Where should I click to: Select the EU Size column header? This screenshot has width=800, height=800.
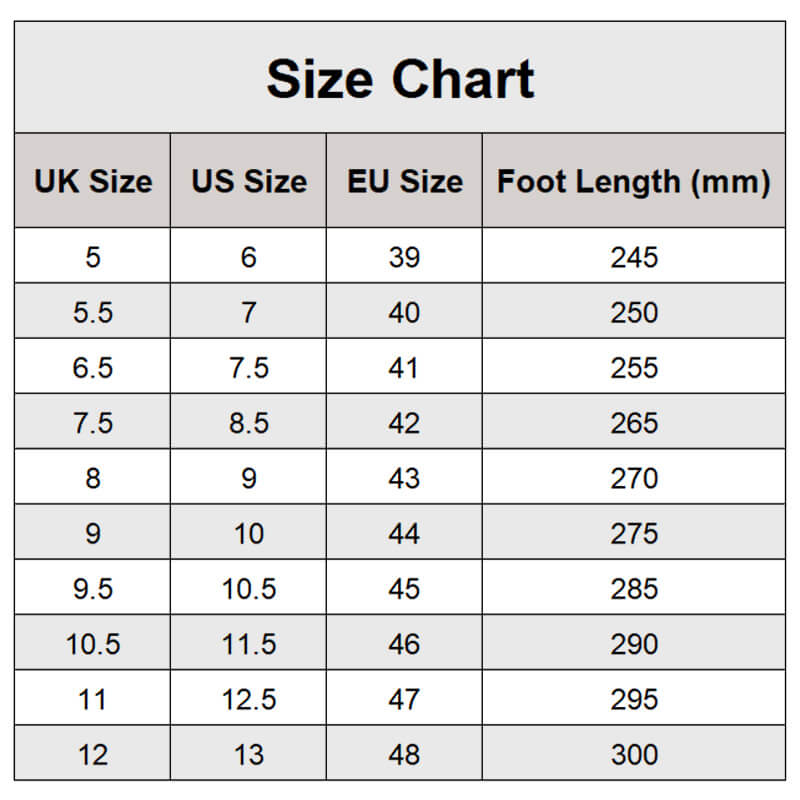(x=405, y=182)
